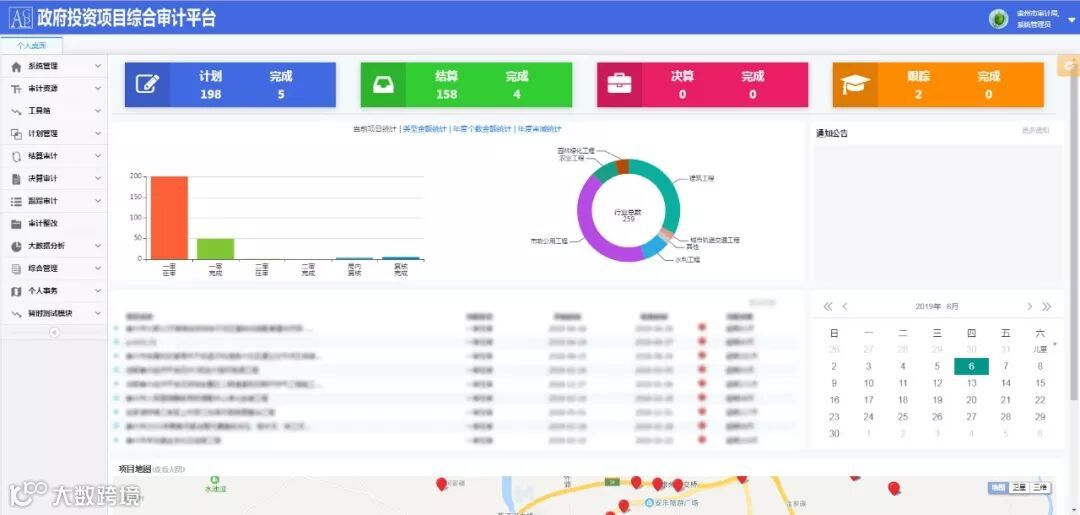Expand the 结算审计 menu chevron

point(98,156)
